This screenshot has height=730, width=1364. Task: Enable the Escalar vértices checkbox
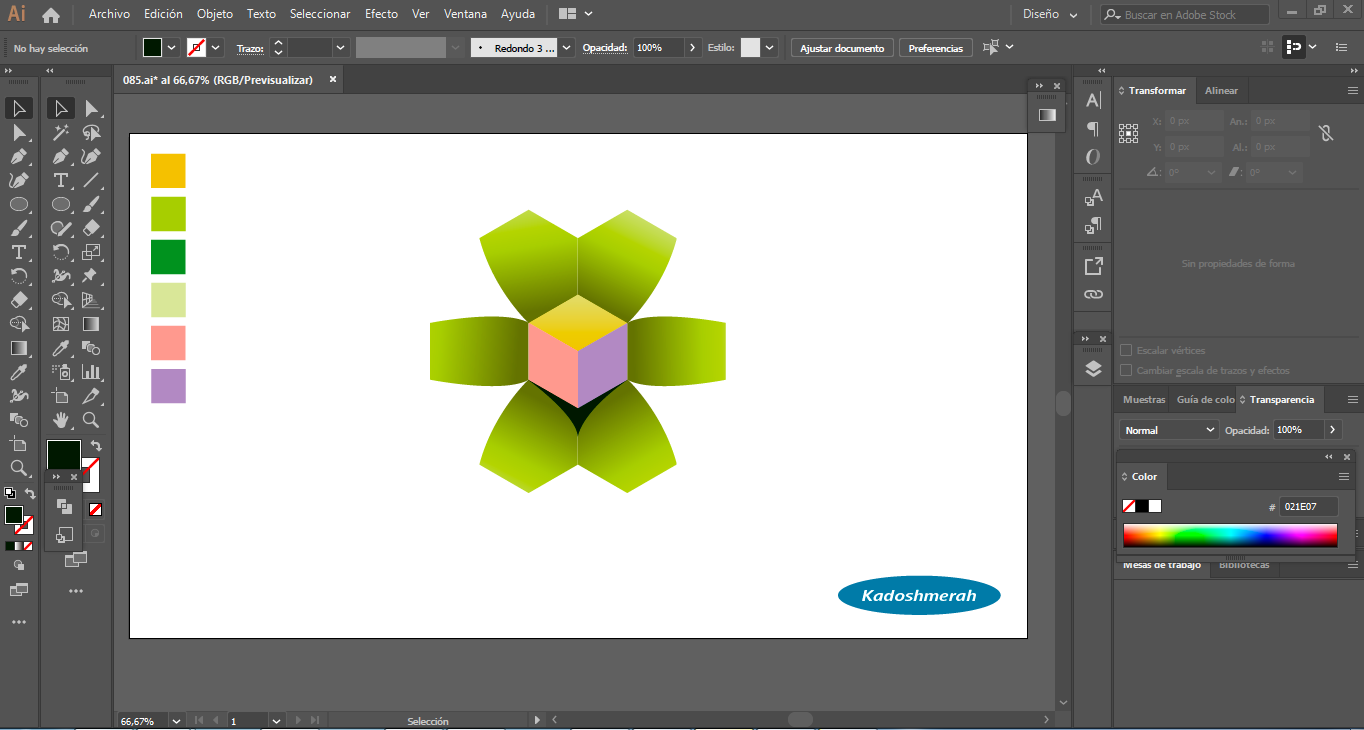(x=1126, y=351)
